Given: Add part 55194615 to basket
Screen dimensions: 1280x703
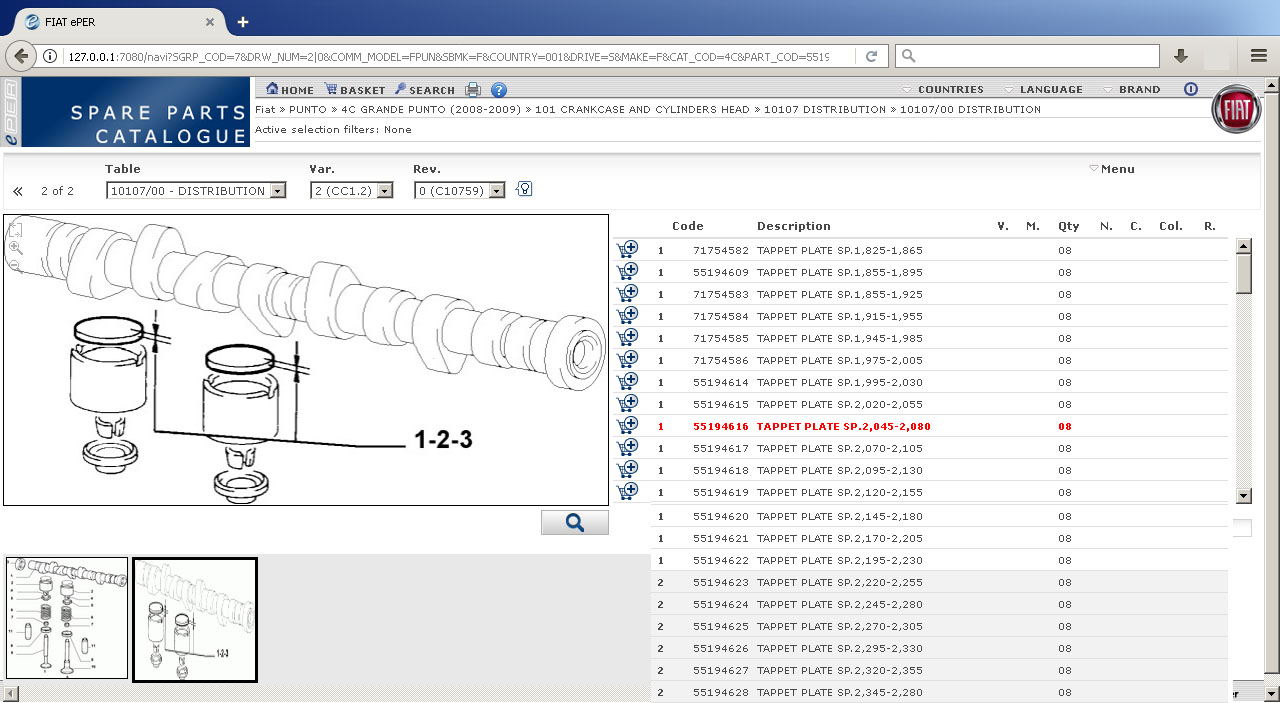Looking at the screenshot, I should tap(627, 404).
